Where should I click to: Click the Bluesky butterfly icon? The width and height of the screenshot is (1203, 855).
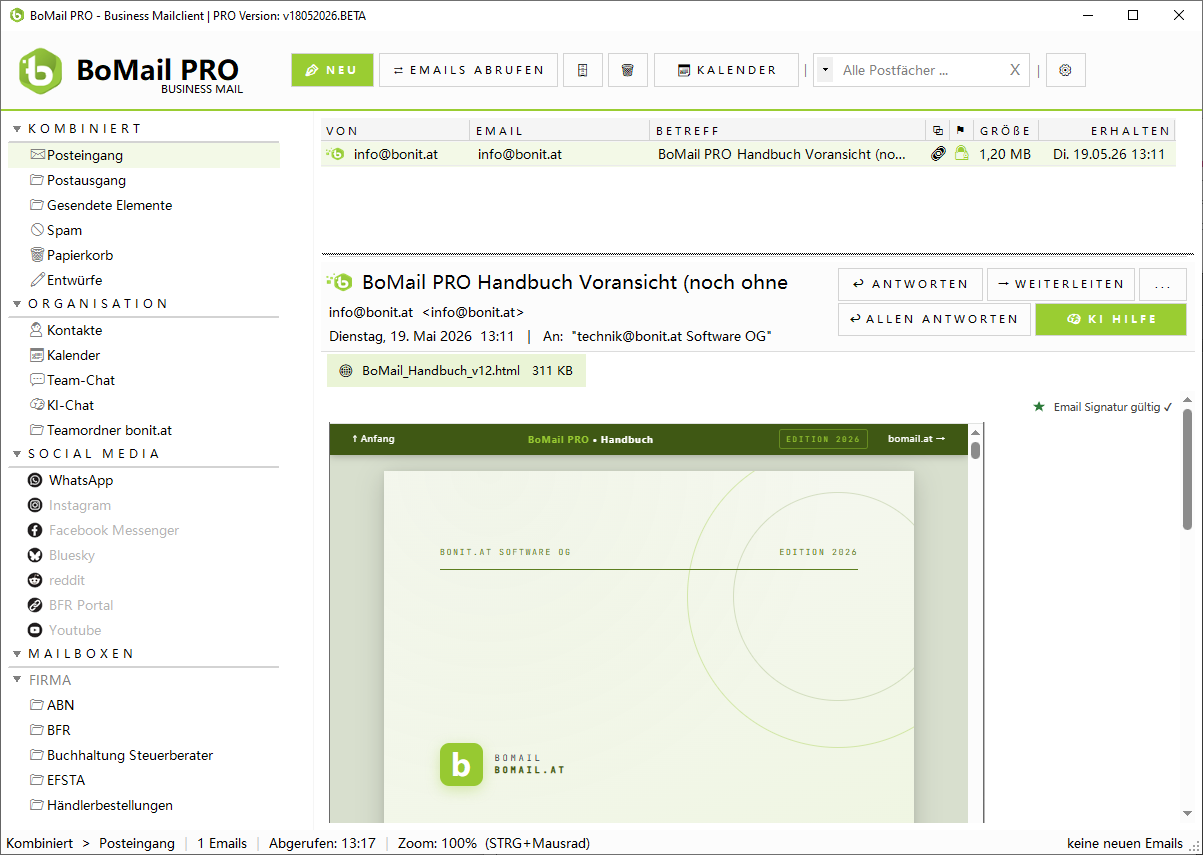35,555
